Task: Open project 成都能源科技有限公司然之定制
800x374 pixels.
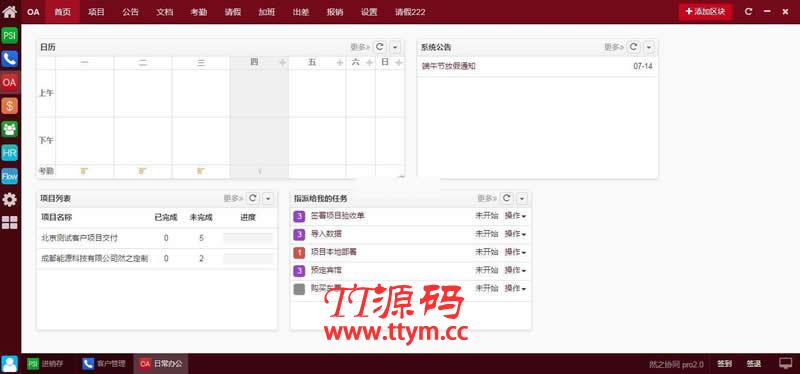Action: tap(95, 259)
